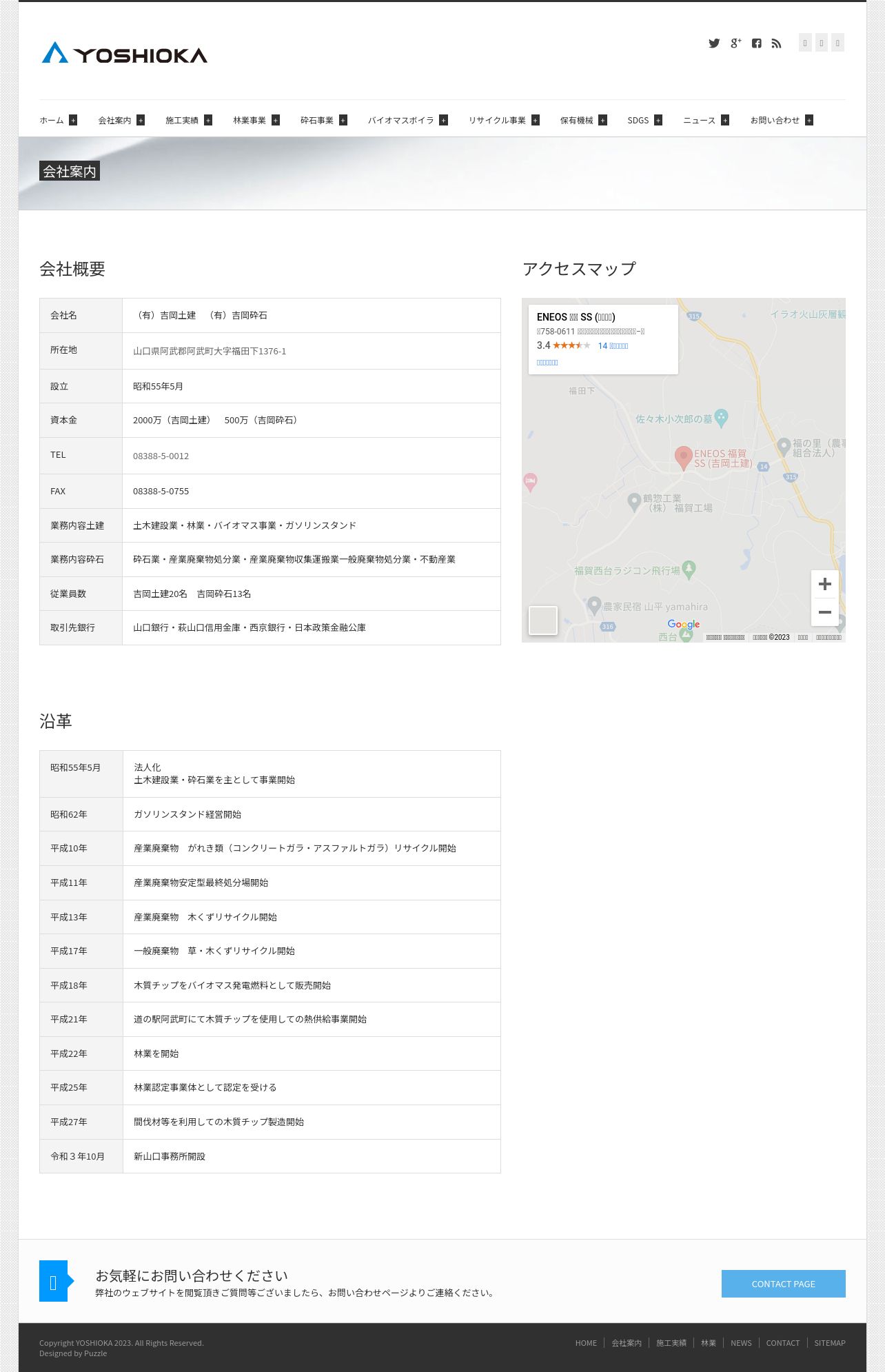Viewport: 885px width, 1372px height.
Task: Zoom out on the access map
Action: click(x=825, y=612)
